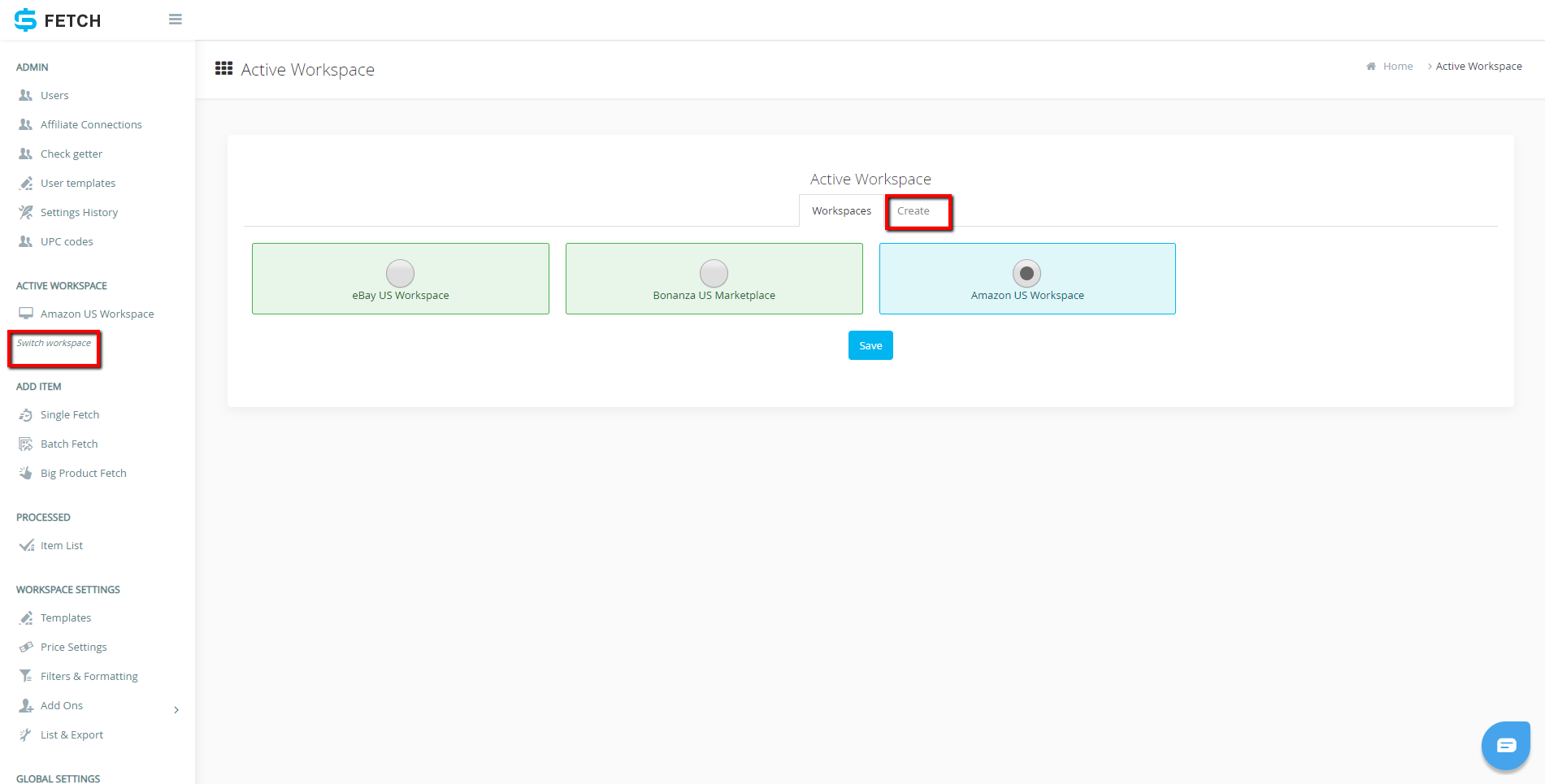Click the Home breadcrumb link
The image size is (1545, 784).
[1398, 66]
